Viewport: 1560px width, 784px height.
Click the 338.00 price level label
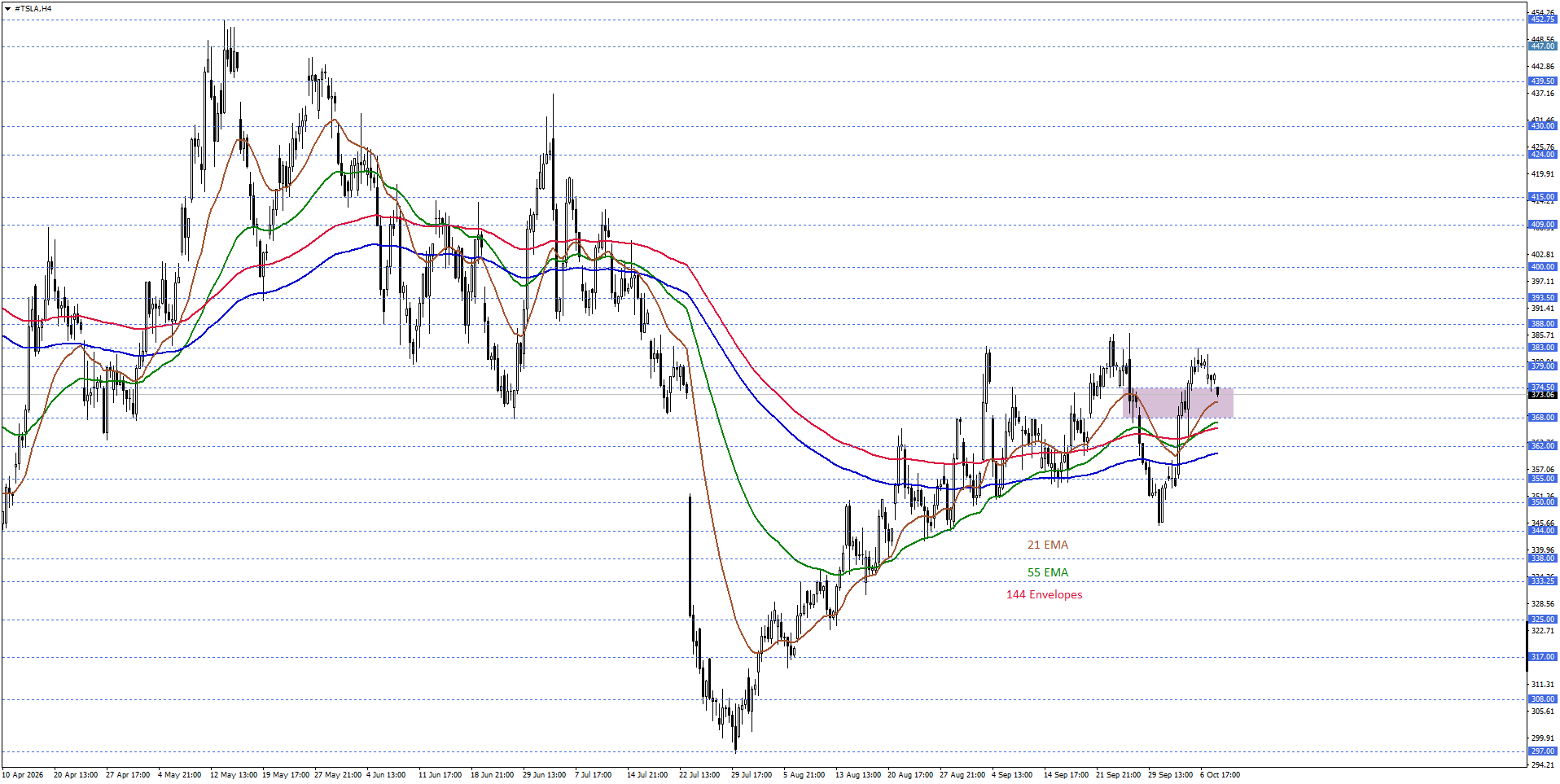point(1543,558)
